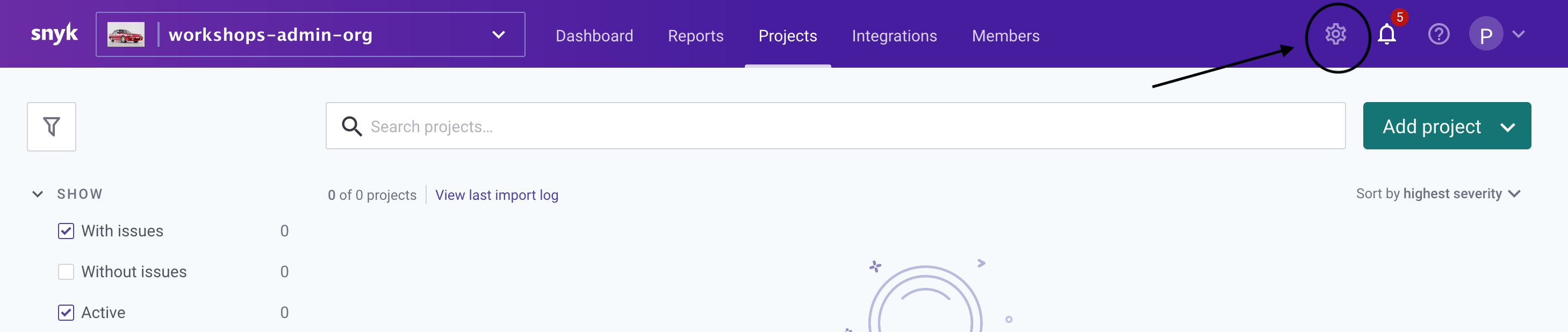This screenshot has height=332, width=1568.
Task: Focus the Search projects input field
Action: coord(836,126)
